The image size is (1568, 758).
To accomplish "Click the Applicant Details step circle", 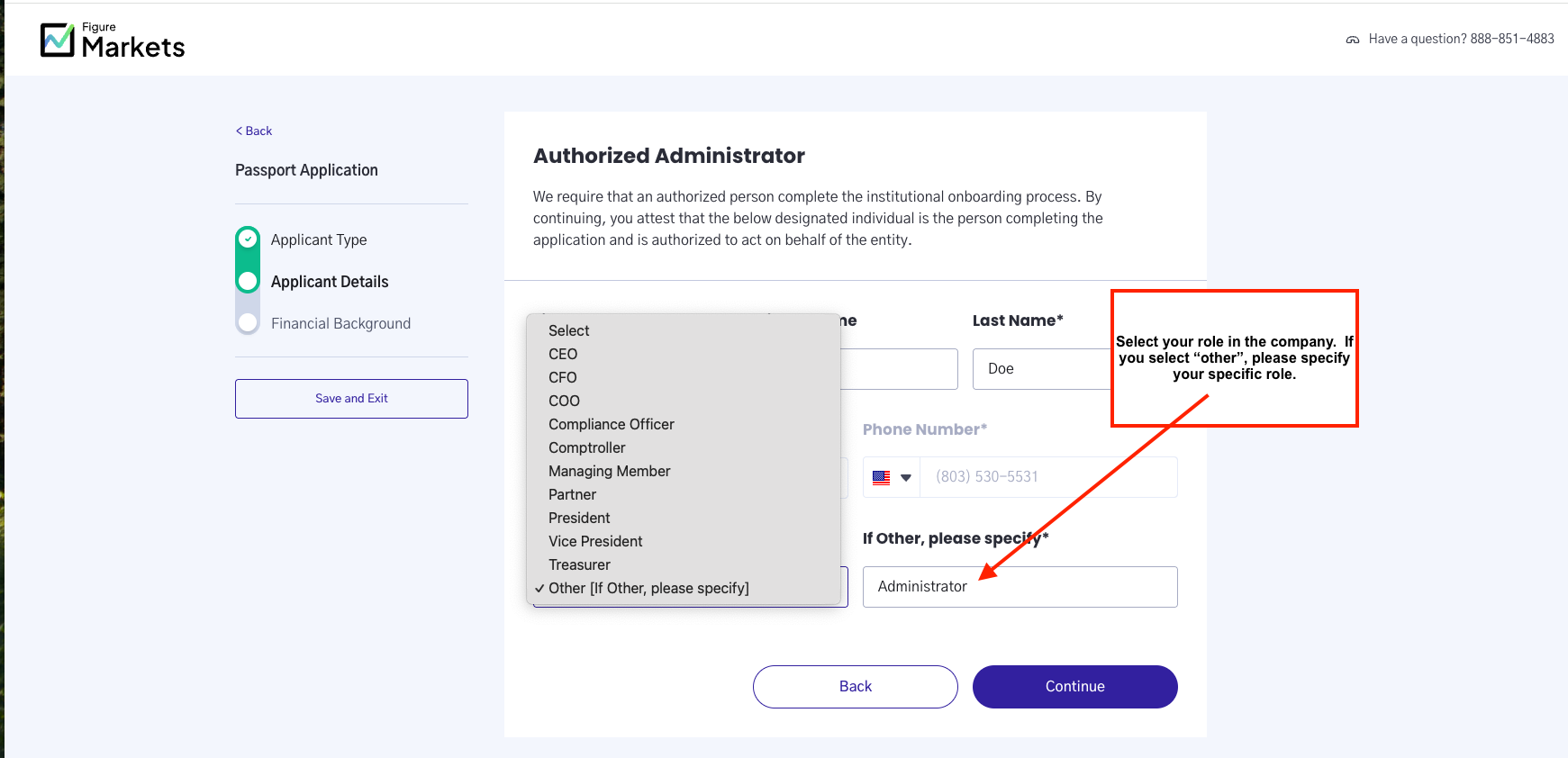I will tap(248, 282).
